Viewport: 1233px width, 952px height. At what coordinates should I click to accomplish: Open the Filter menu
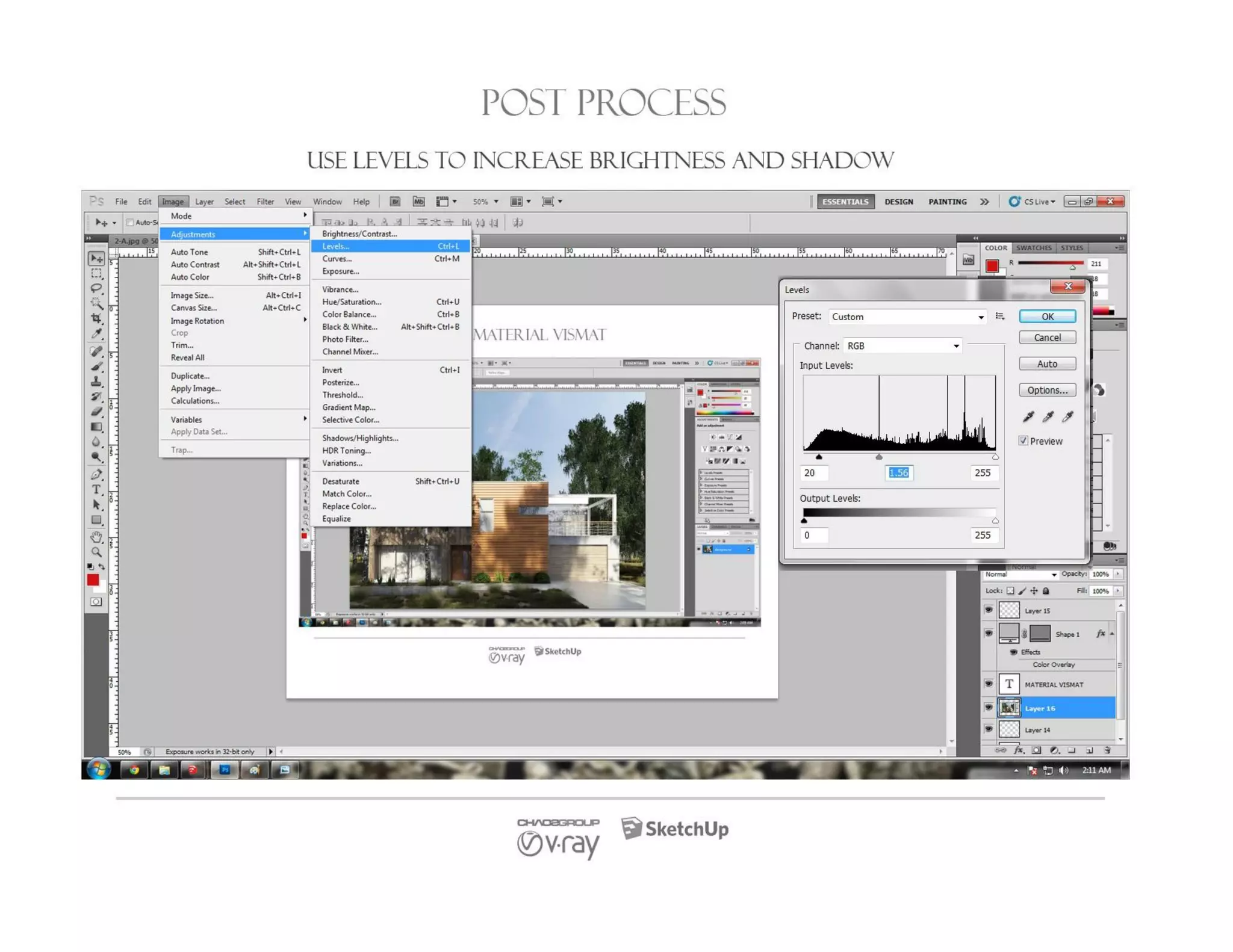(265, 202)
